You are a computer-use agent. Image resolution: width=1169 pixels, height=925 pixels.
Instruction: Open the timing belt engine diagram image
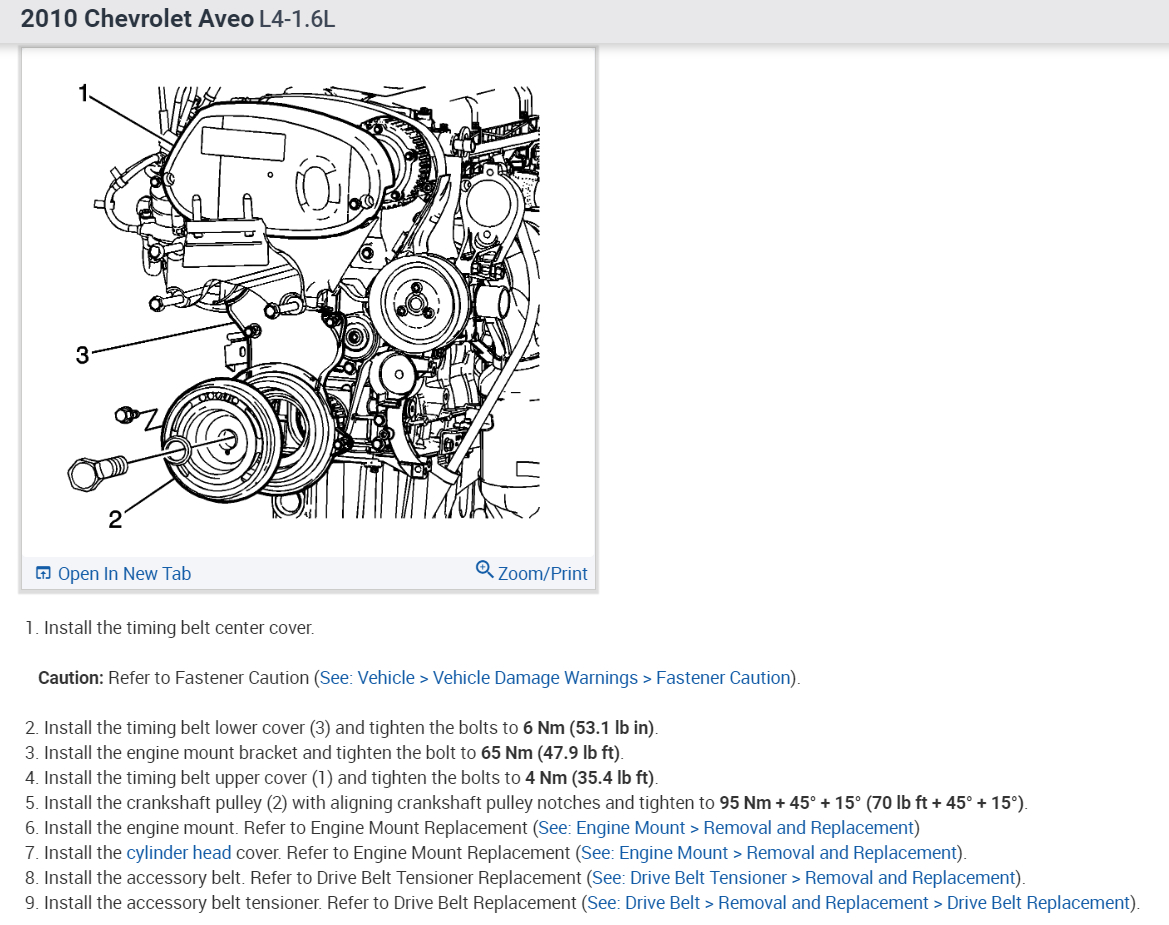pyautogui.click(x=309, y=302)
